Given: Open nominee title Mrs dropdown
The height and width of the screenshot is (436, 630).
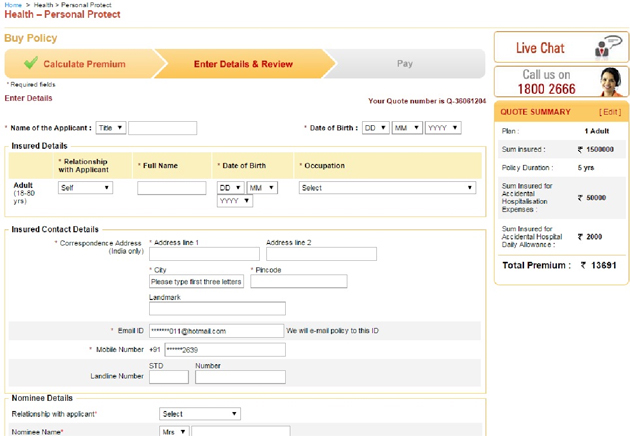Looking at the screenshot, I should (x=174, y=432).
